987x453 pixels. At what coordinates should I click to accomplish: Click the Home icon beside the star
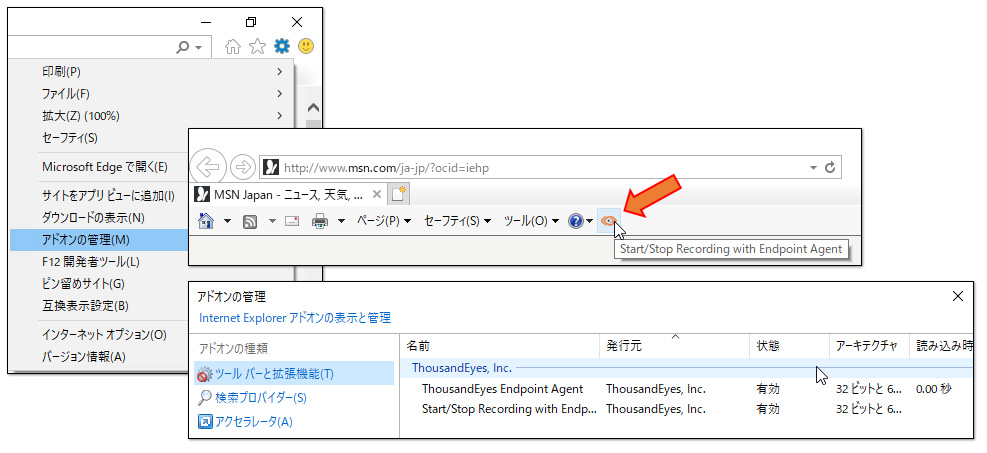tap(233, 46)
